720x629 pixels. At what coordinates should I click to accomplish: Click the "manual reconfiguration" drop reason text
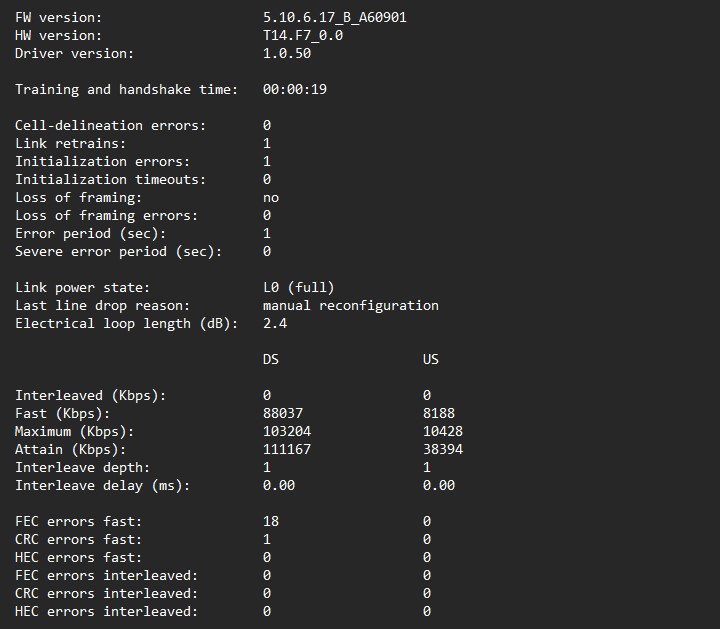tap(351, 306)
